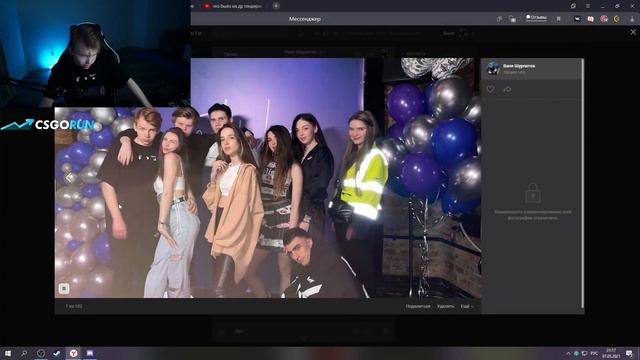Open the photo author's name link

click(x=519, y=66)
